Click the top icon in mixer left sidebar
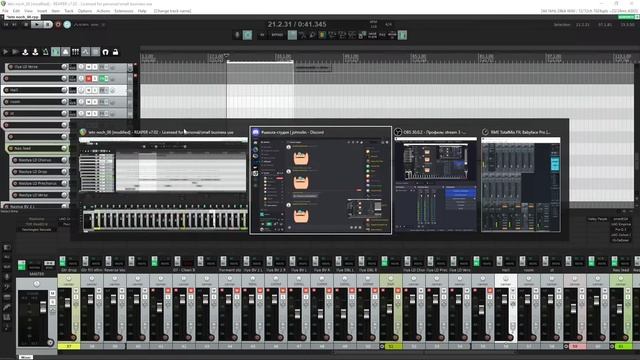The image size is (640, 360). (x=7, y=248)
